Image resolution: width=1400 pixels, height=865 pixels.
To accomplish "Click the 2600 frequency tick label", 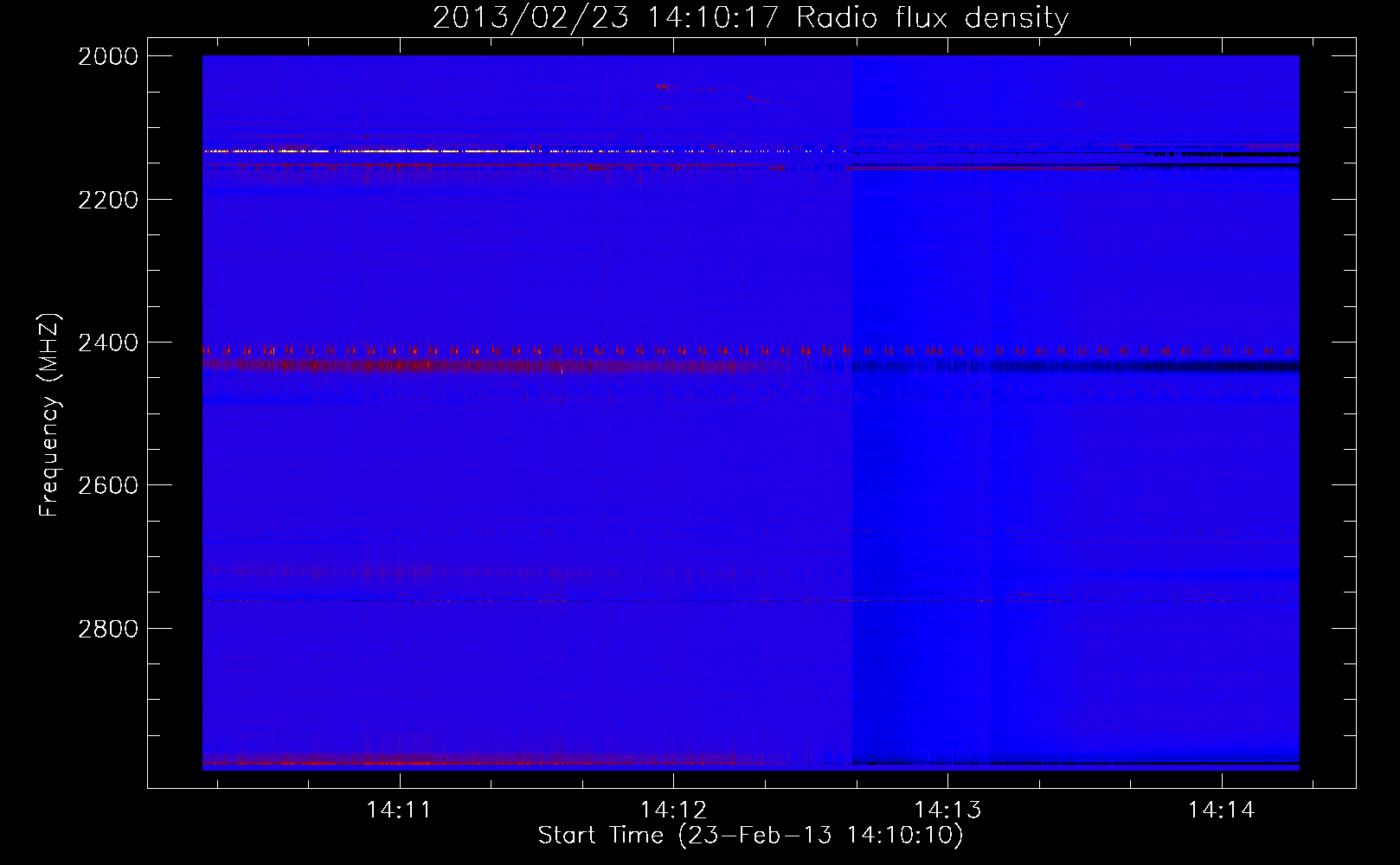I will click(108, 486).
